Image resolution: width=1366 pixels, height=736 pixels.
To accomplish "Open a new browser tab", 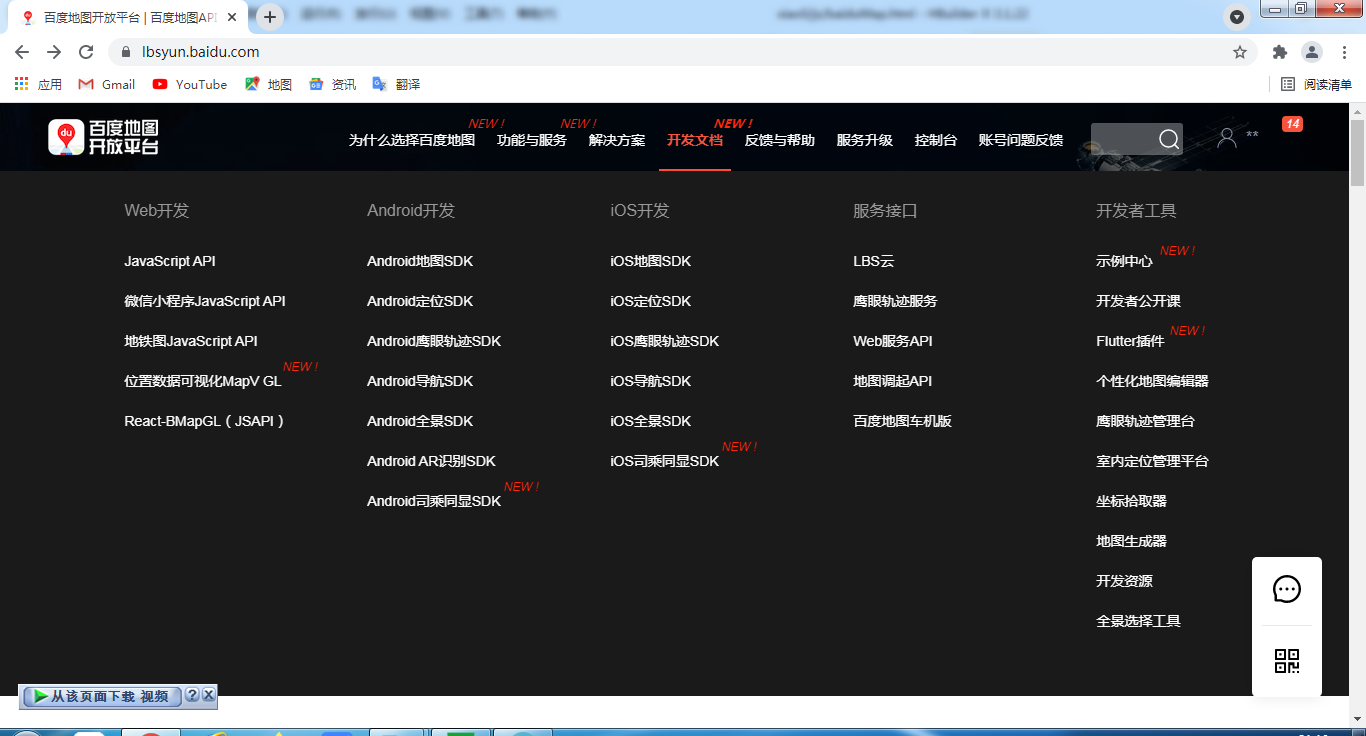I will 270,17.
